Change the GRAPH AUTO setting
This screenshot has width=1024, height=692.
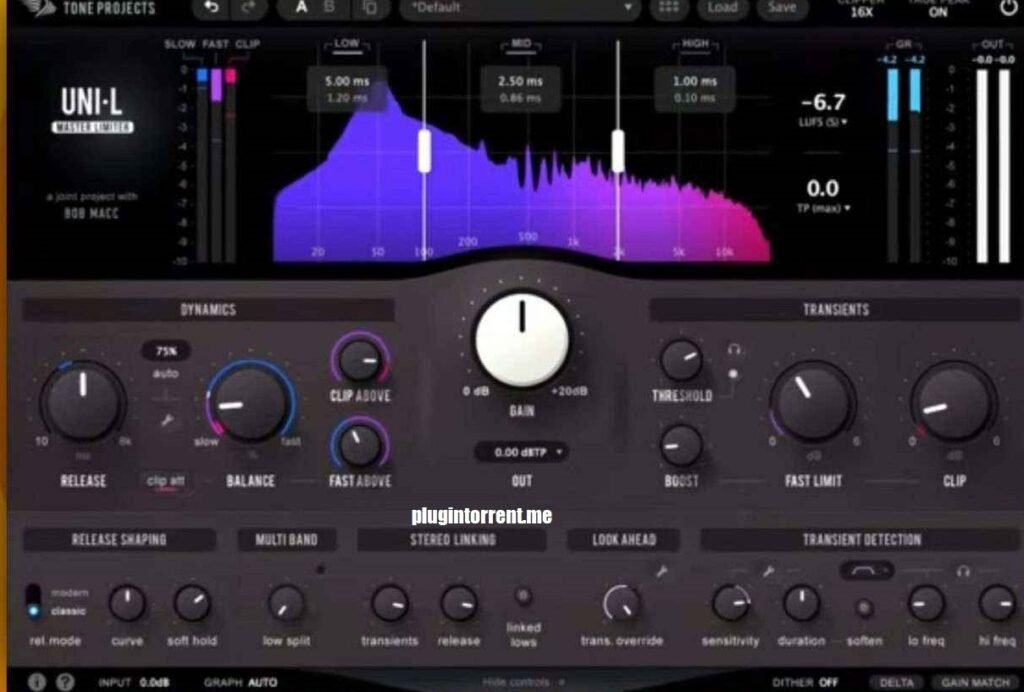[x=241, y=682]
